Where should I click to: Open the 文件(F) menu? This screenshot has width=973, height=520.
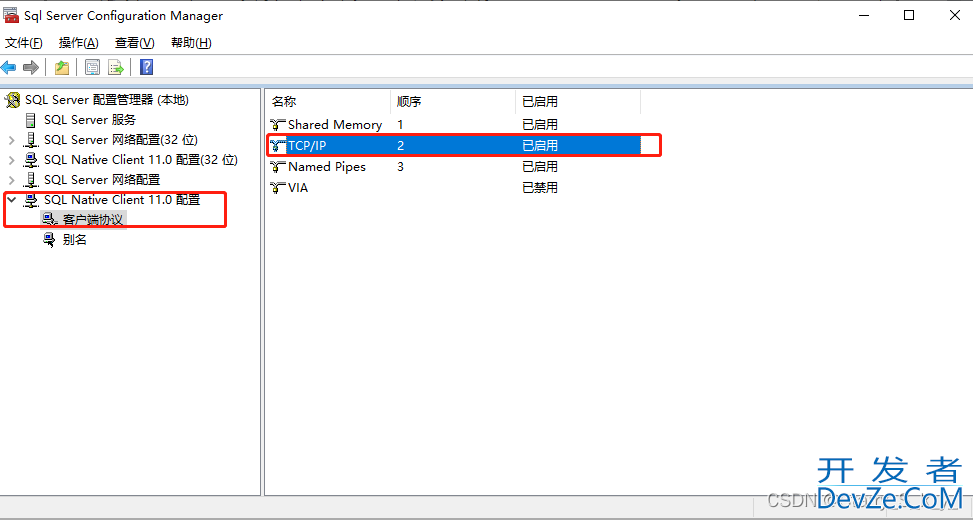24,43
